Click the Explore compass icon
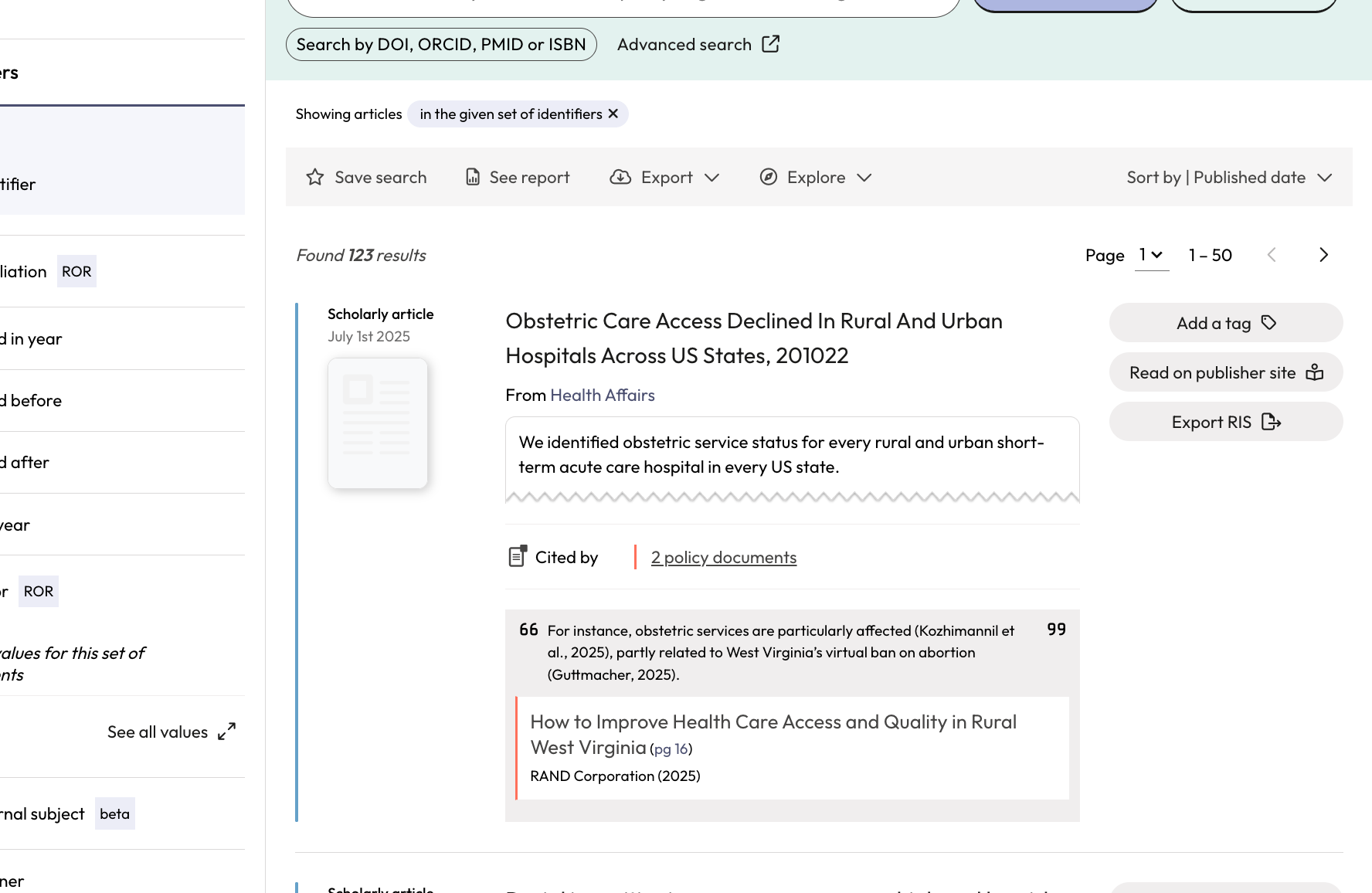Viewport: 1372px width, 893px height. (768, 177)
